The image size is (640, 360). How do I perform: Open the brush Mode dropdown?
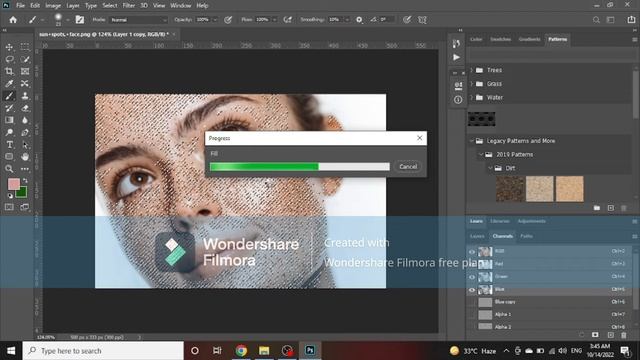coord(139,20)
